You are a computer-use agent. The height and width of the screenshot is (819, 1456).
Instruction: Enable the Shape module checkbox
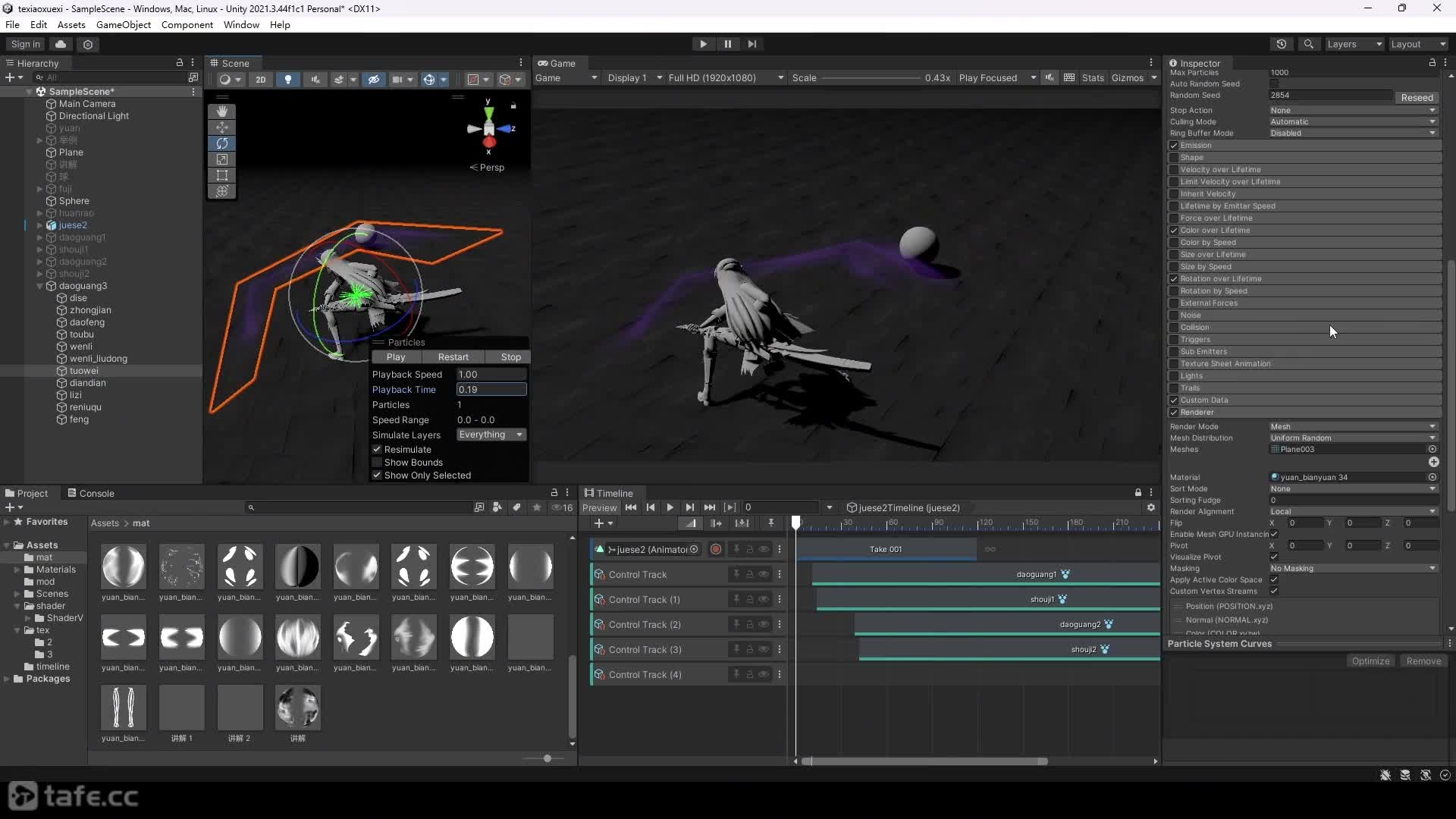coord(1174,158)
